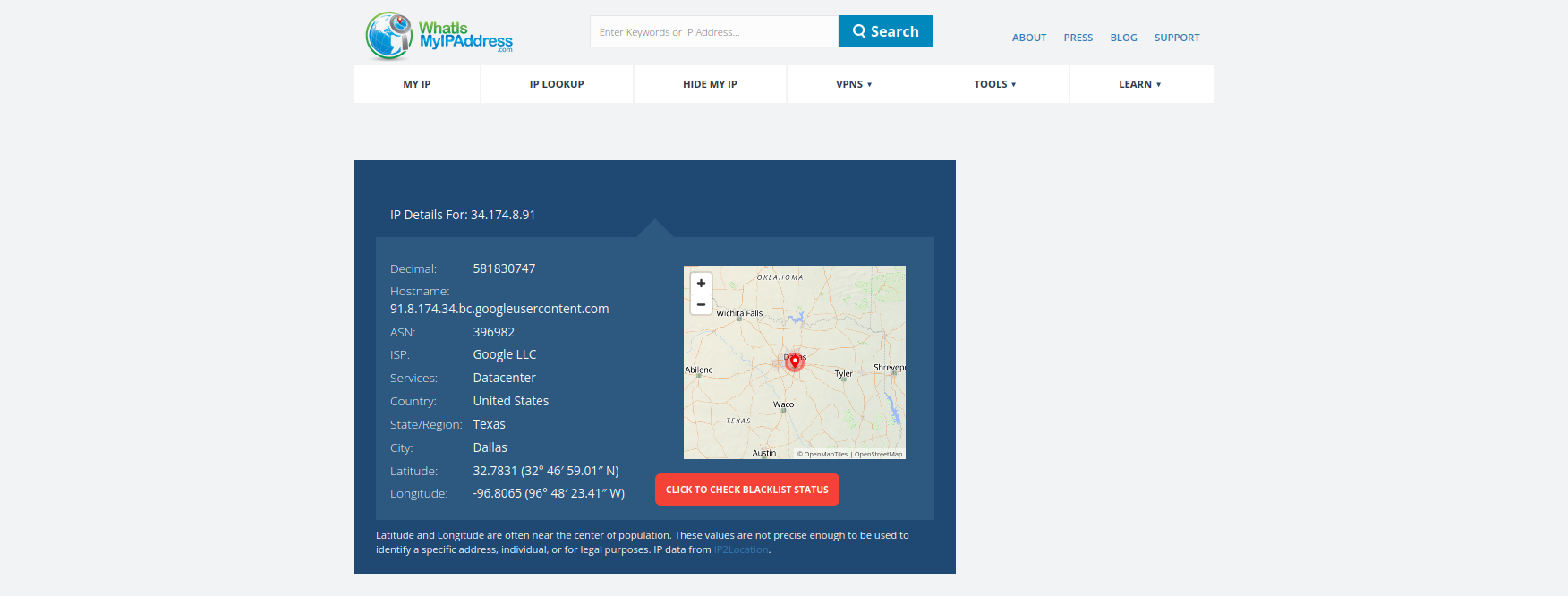Open the IP LOOKUP menu item

coord(557,84)
